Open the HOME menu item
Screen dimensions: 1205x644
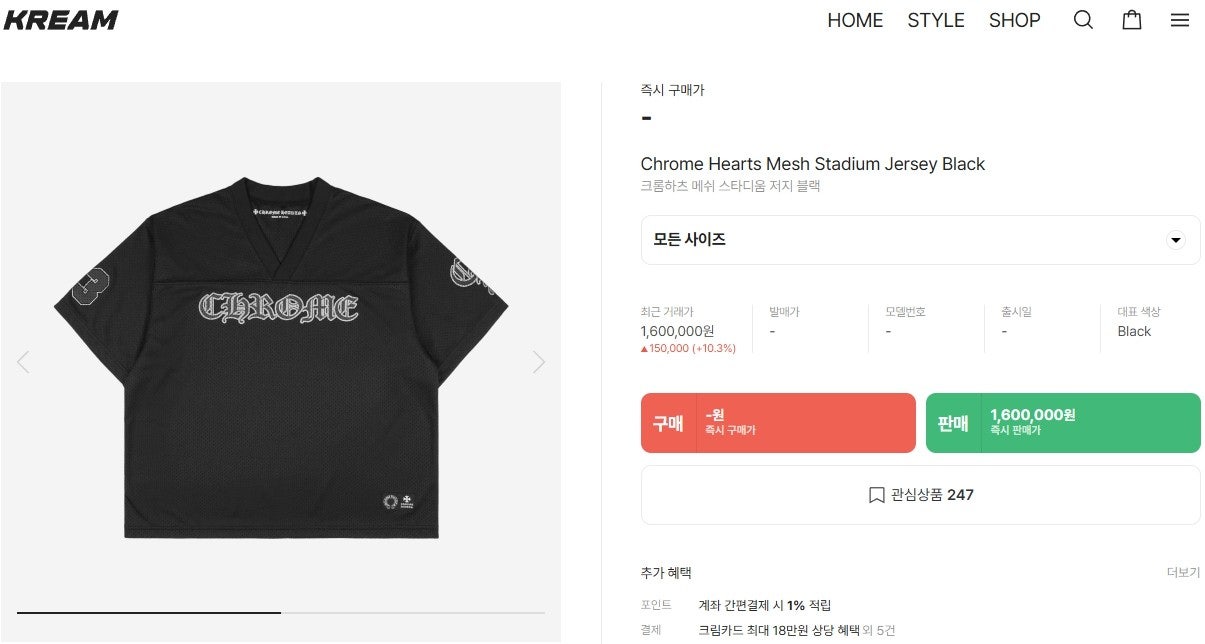click(x=855, y=19)
